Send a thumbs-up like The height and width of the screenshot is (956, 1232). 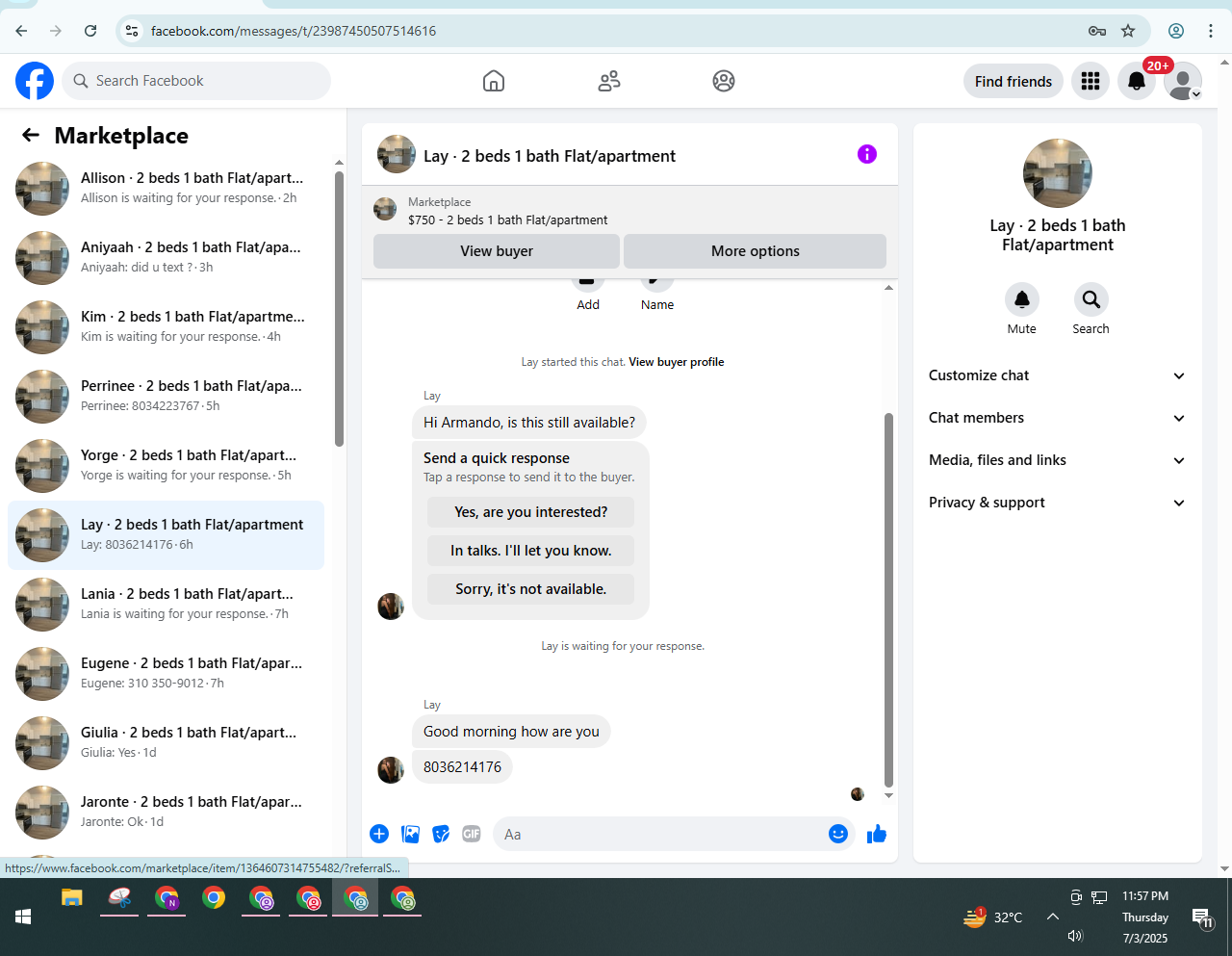tap(876, 834)
